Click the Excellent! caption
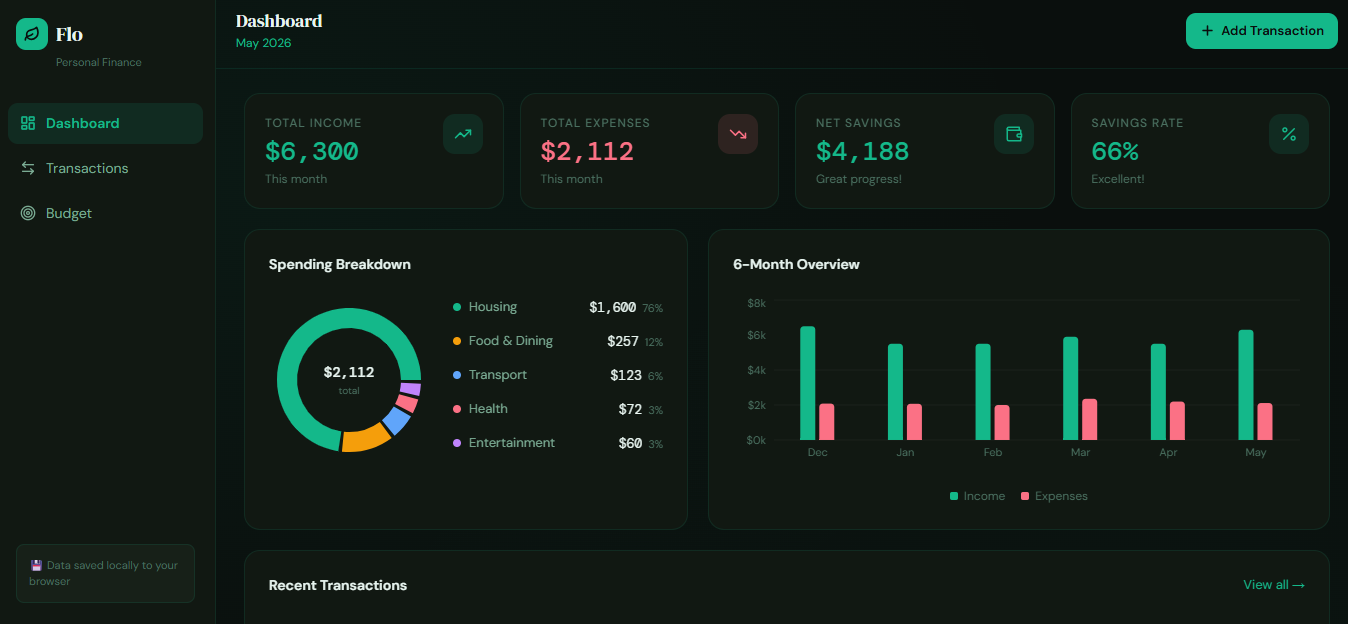The height and width of the screenshot is (624, 1348). click(1118, 179)
